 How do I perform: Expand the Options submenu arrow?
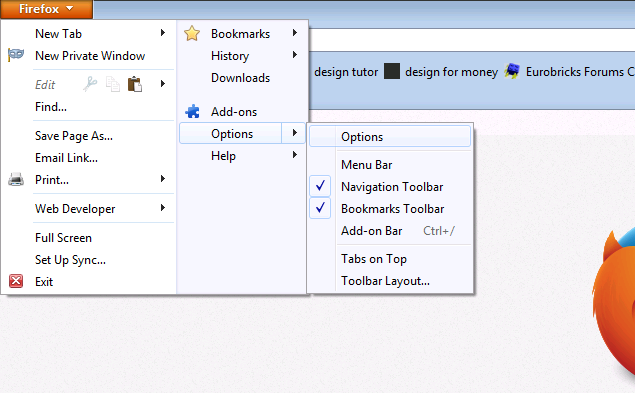coord(295,132)
